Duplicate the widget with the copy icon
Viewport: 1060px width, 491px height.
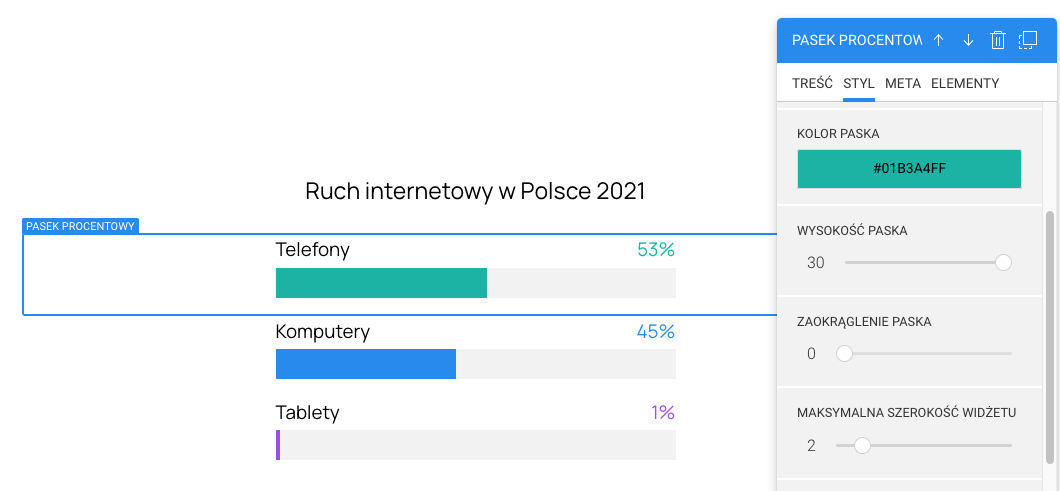point(1028,40)
